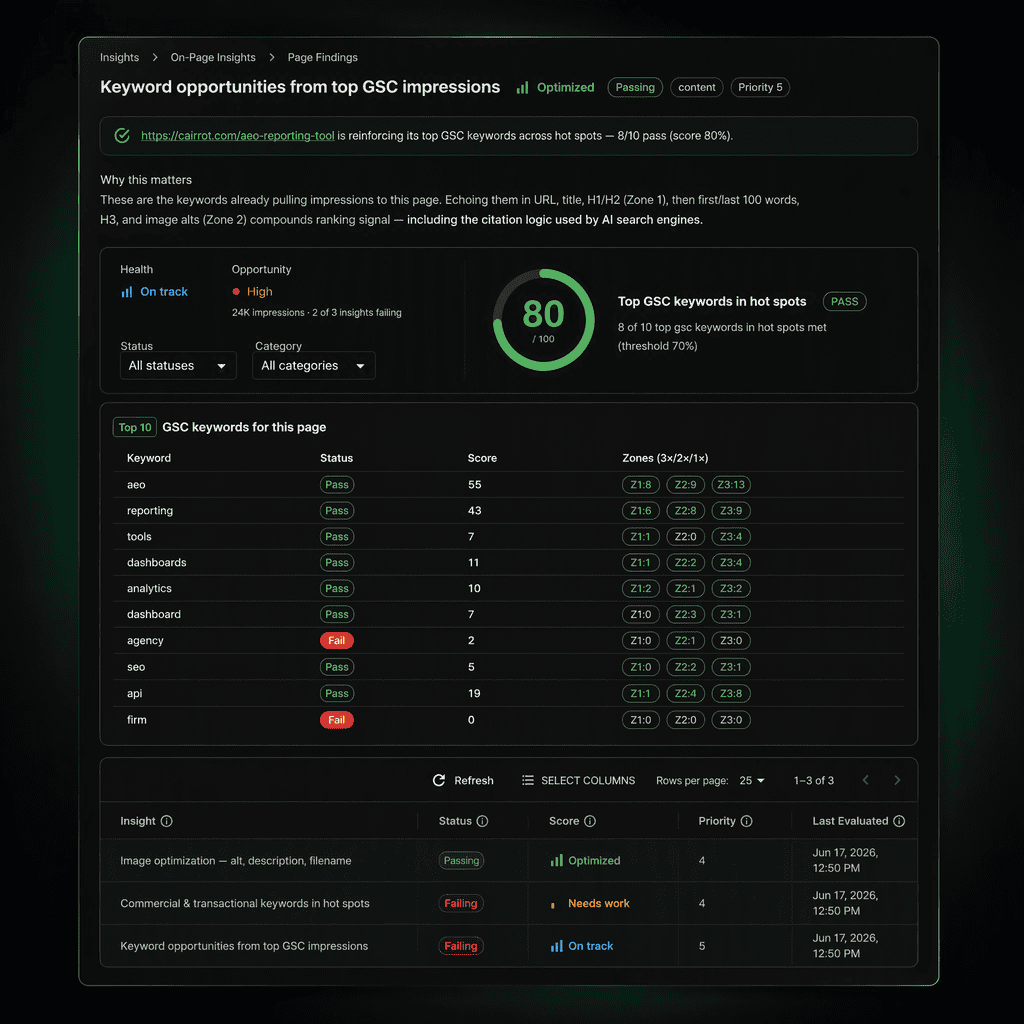This screenshot has width=1024, height=1024.
Task: Click the Last Evaluated info icon
Action: [x=899, y=821]
